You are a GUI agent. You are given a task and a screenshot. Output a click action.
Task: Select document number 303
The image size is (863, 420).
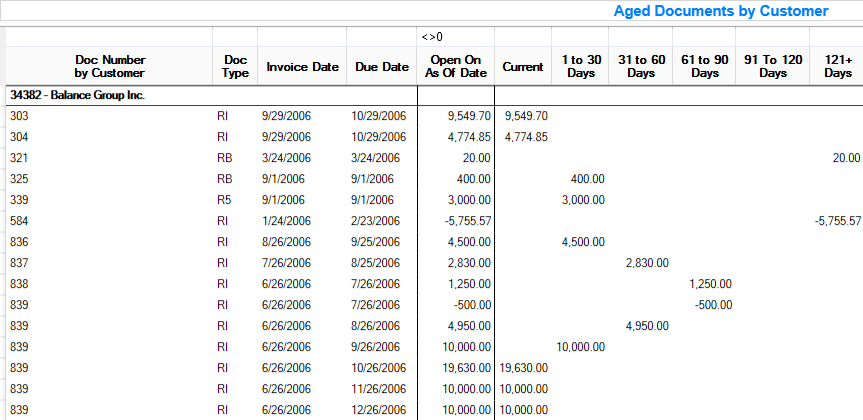[x=20, y=116]
